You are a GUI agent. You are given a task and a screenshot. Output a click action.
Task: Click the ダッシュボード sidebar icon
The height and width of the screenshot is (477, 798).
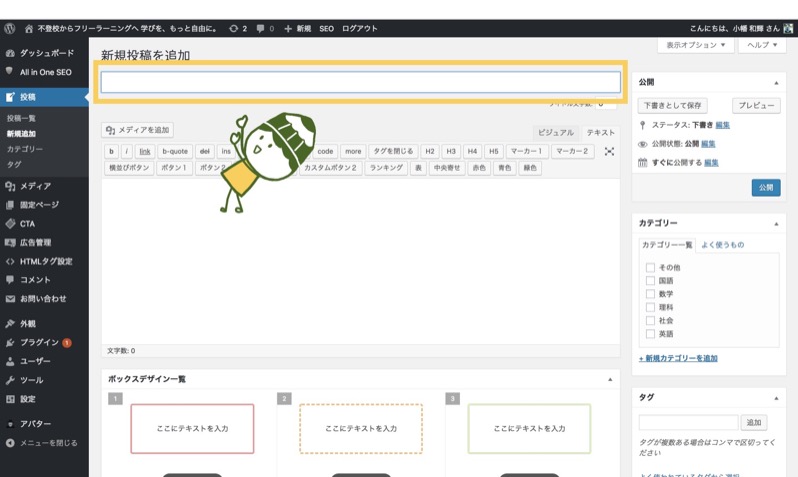point(10,53)
